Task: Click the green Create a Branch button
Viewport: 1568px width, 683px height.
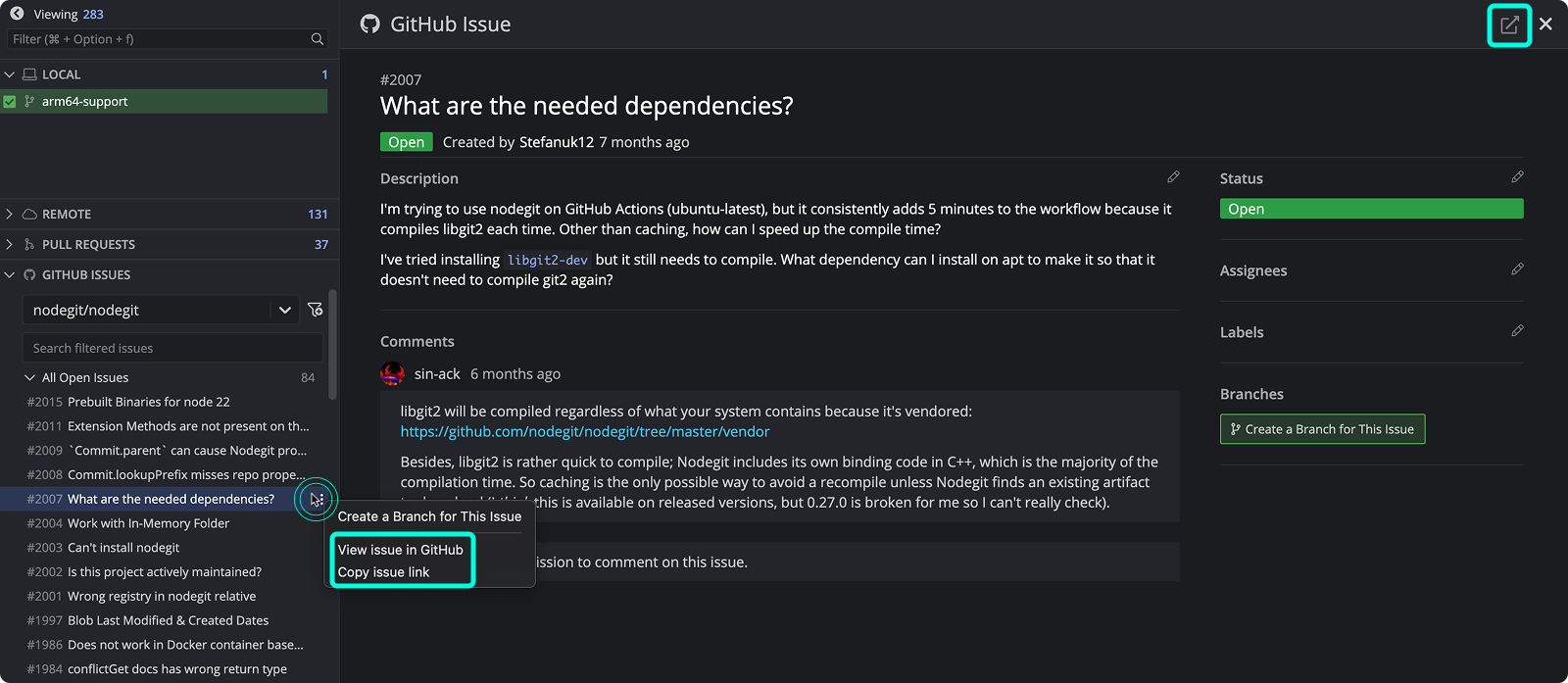Action: [x=1322, y=429]
